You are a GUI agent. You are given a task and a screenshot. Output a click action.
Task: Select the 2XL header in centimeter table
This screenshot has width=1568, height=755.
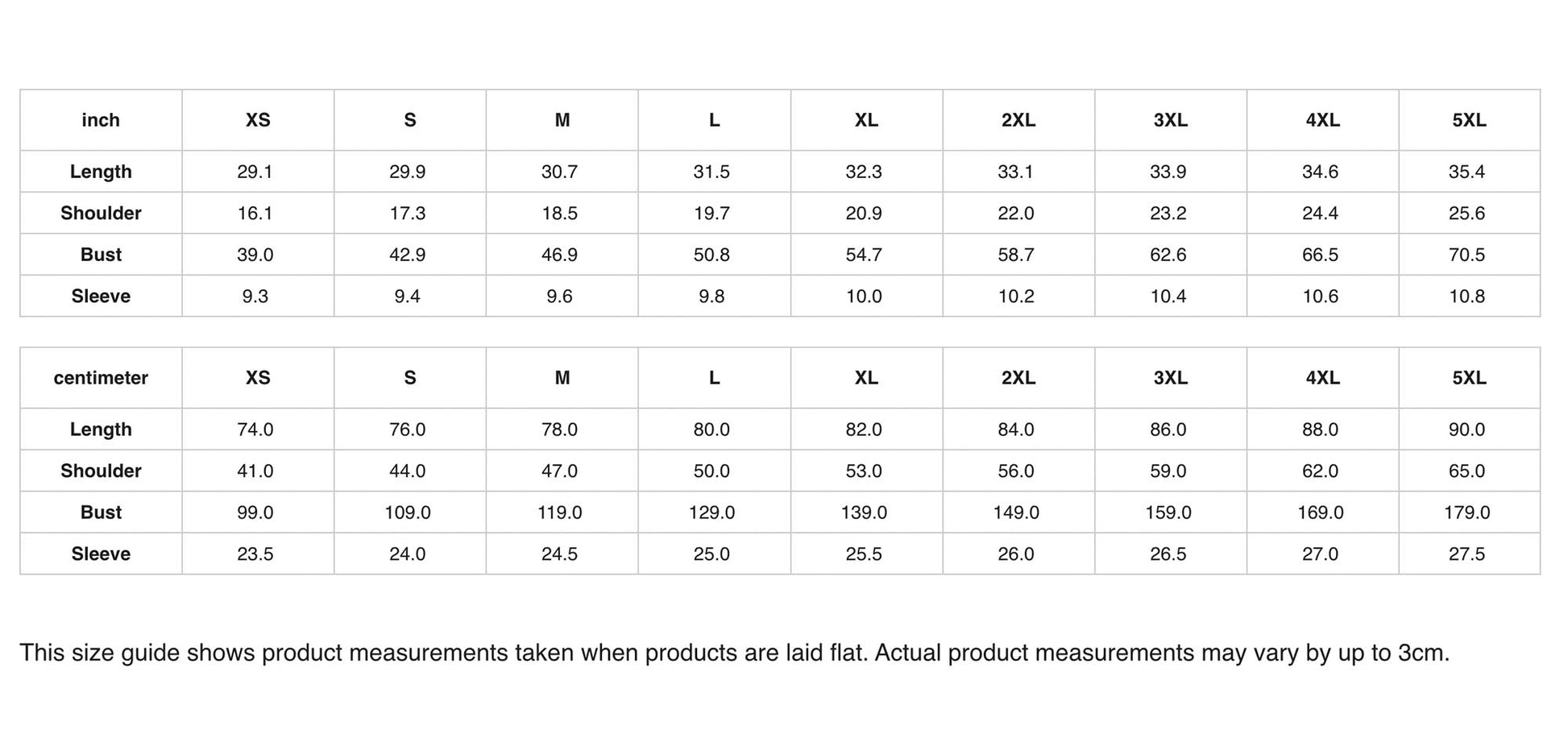point(1018,378)
